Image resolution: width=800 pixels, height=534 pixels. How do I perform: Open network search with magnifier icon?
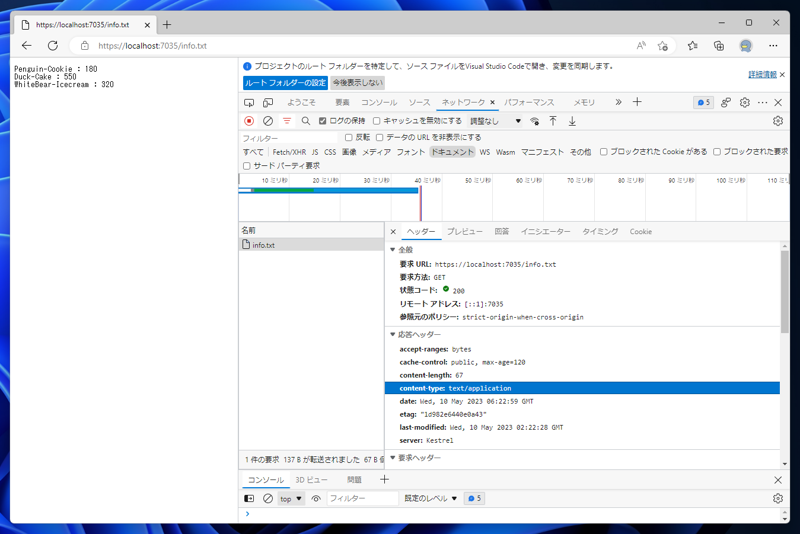tap(306, 121)
